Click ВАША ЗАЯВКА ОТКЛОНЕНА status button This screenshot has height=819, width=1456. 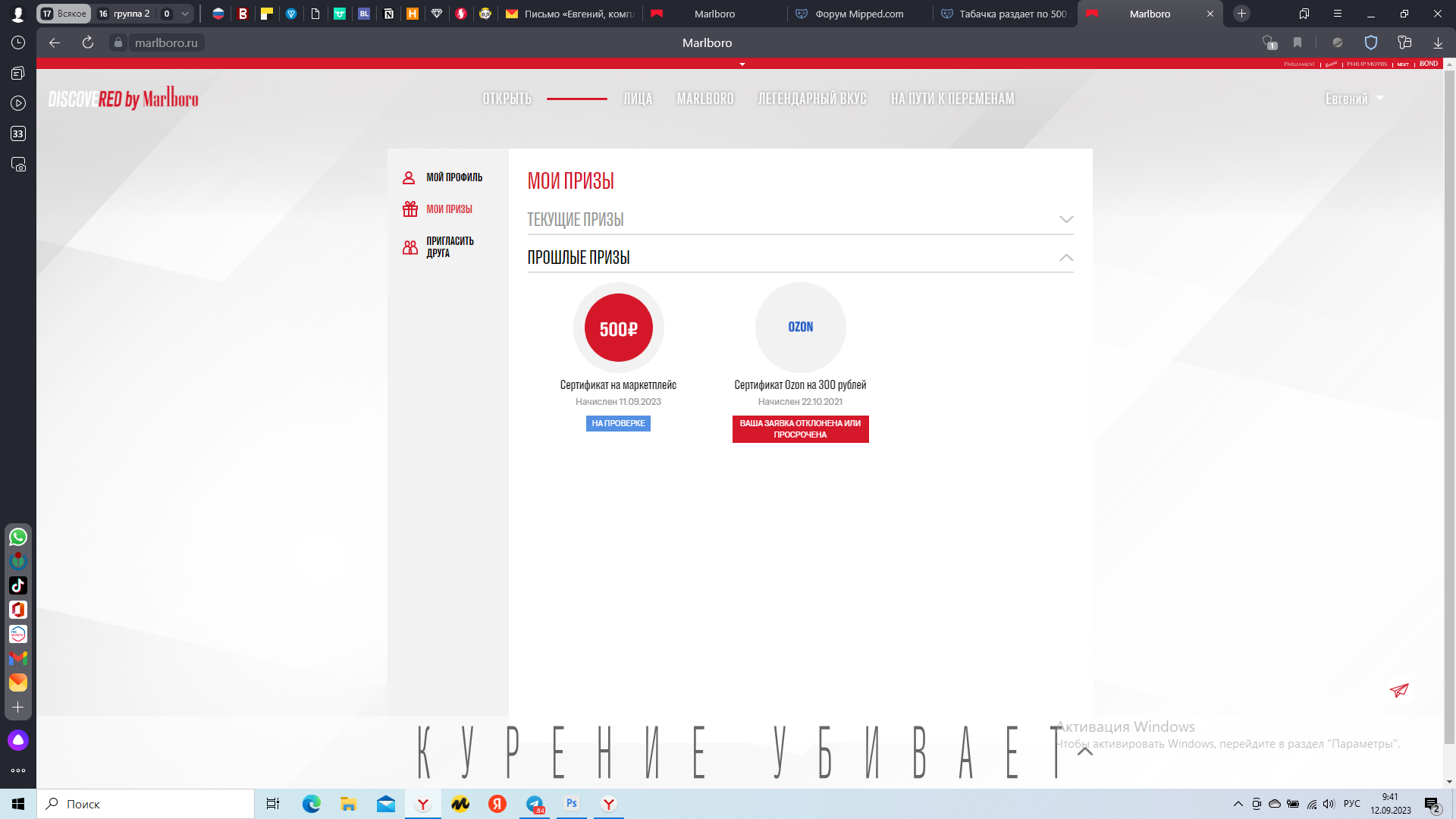tap(800, 429)
